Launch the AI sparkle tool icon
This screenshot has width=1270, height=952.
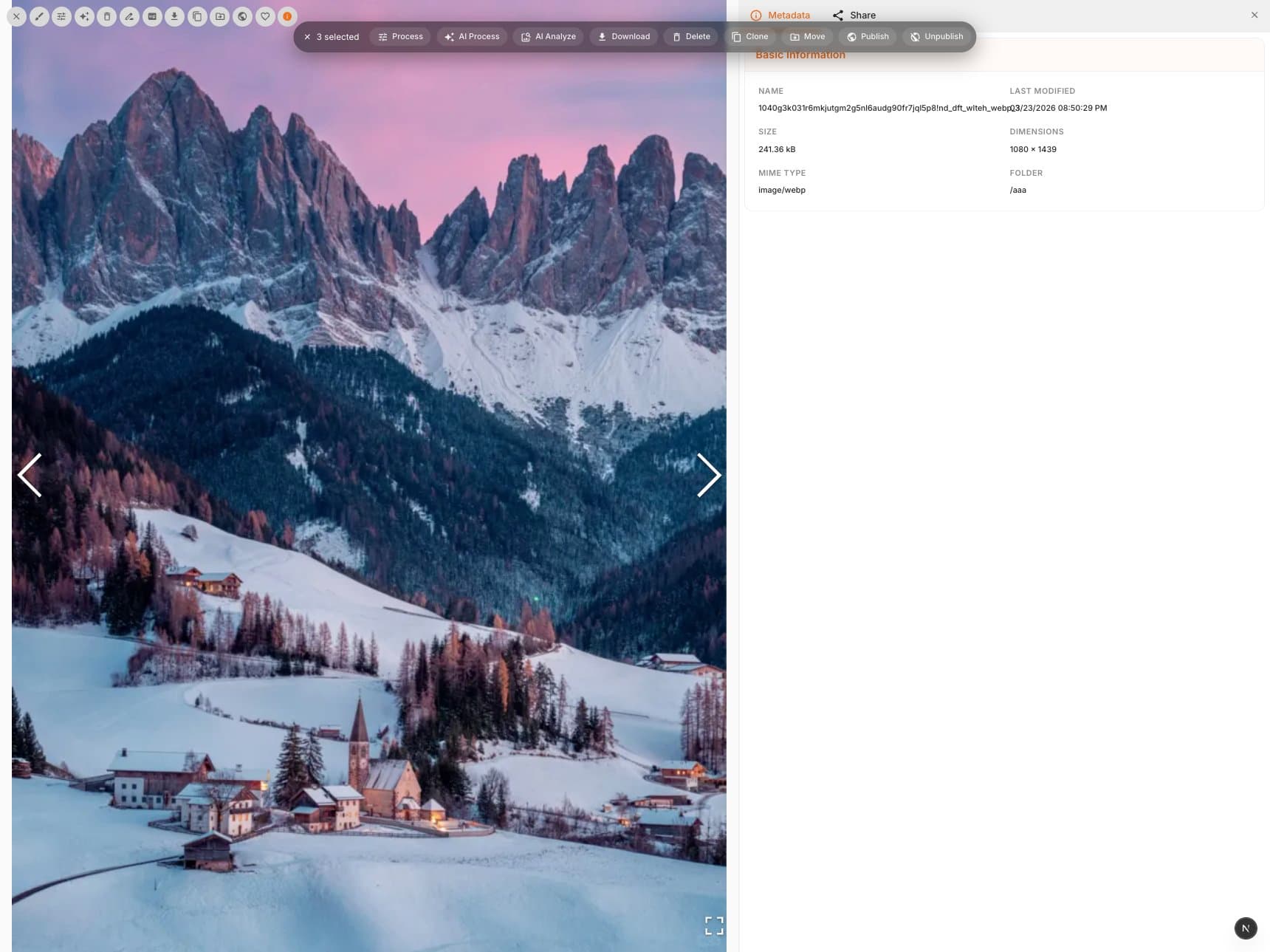84,16
